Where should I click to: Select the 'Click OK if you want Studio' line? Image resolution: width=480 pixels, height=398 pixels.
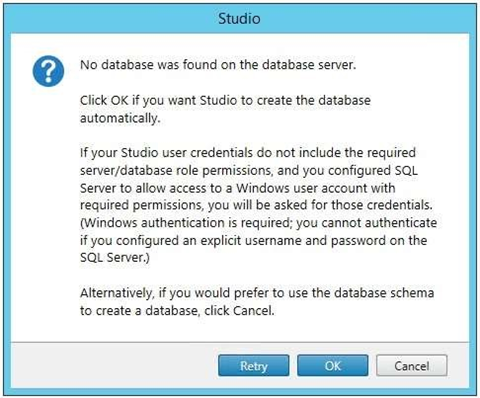pos(225,100)
